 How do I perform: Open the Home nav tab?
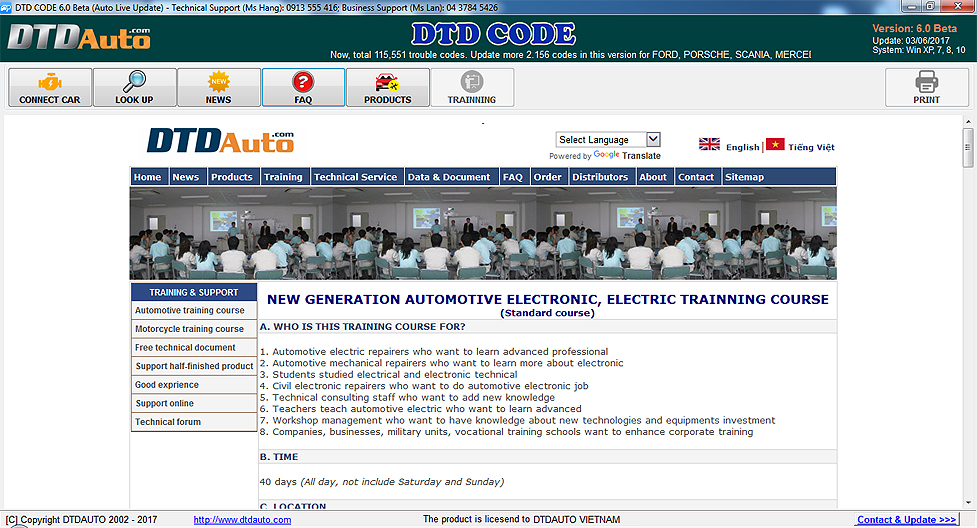coord(148,177)
